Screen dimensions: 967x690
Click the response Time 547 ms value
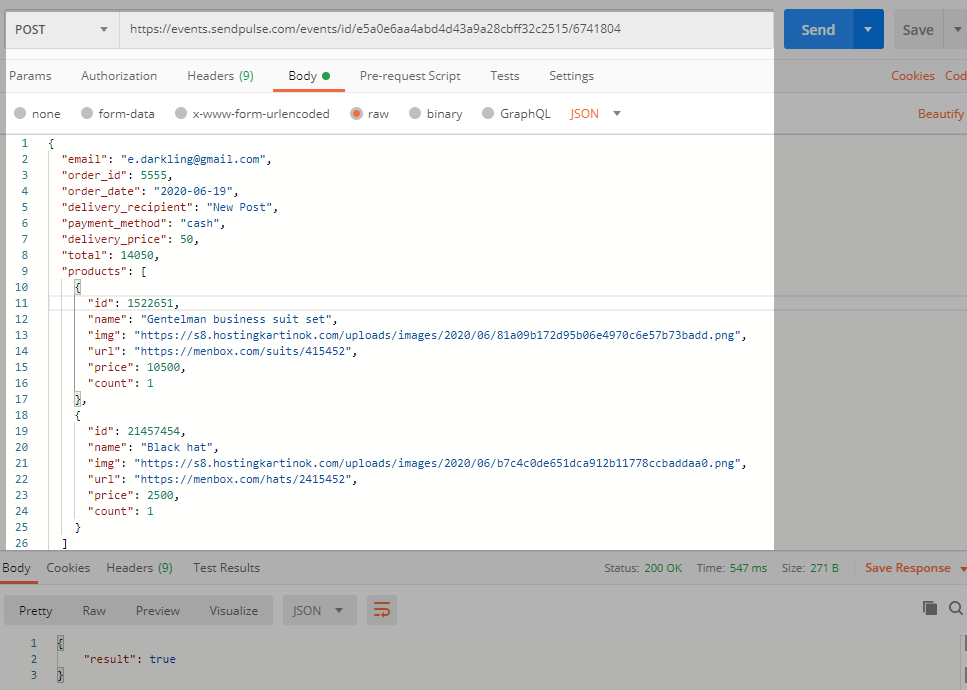coord(748,568)
